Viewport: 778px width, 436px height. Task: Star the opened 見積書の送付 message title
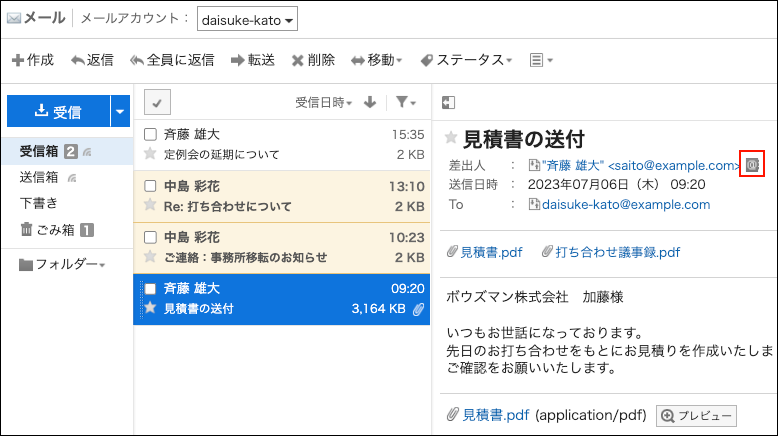point(451,137)
